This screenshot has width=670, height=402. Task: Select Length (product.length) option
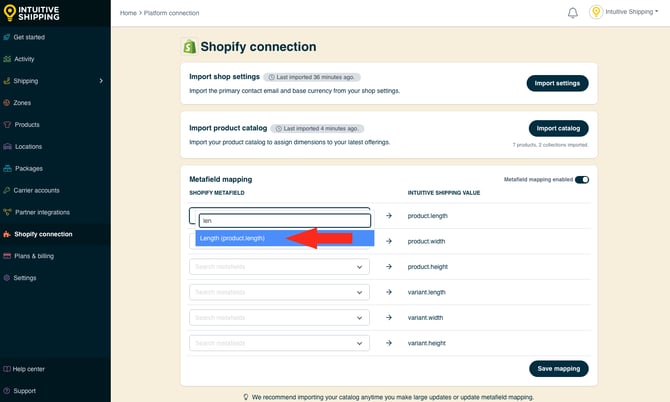pos(285,238)
